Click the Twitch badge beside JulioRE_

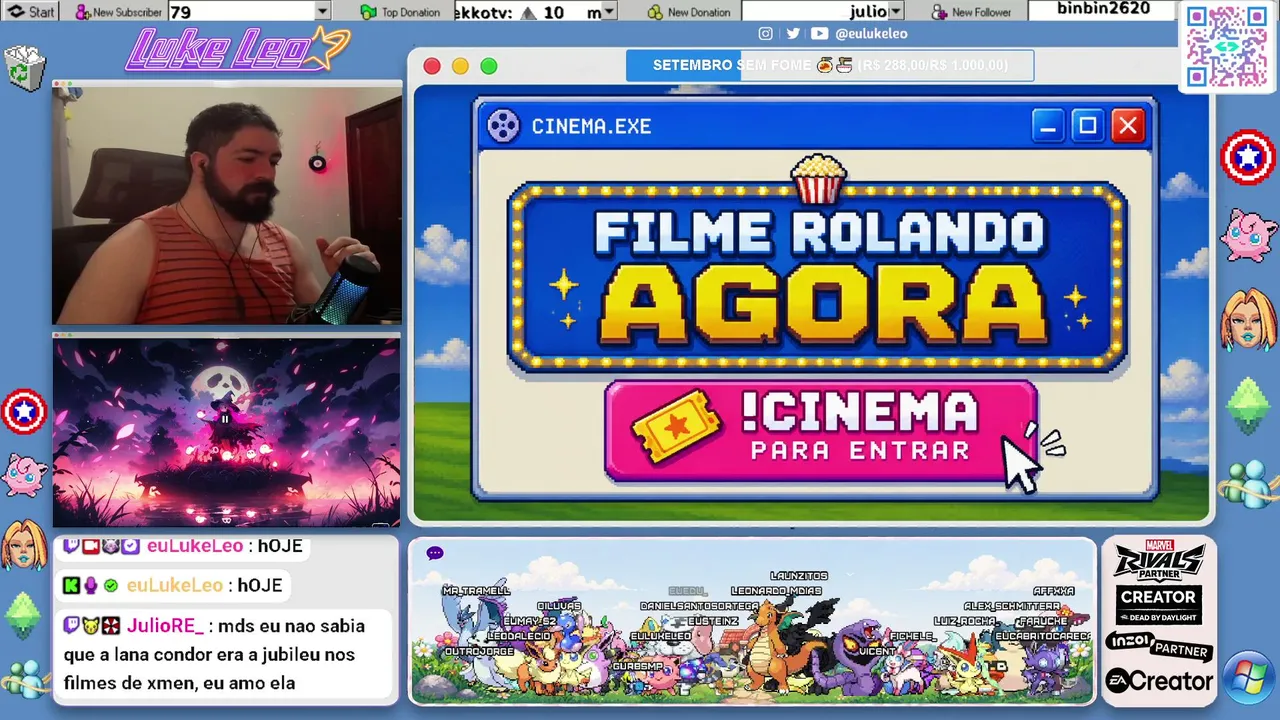pos(71,627)
